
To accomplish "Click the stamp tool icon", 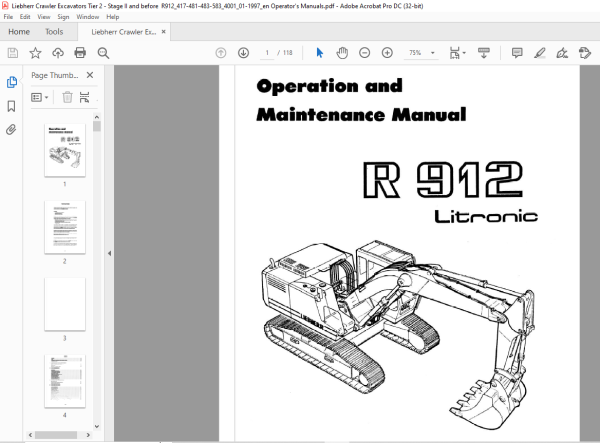I will click(585, 53).
